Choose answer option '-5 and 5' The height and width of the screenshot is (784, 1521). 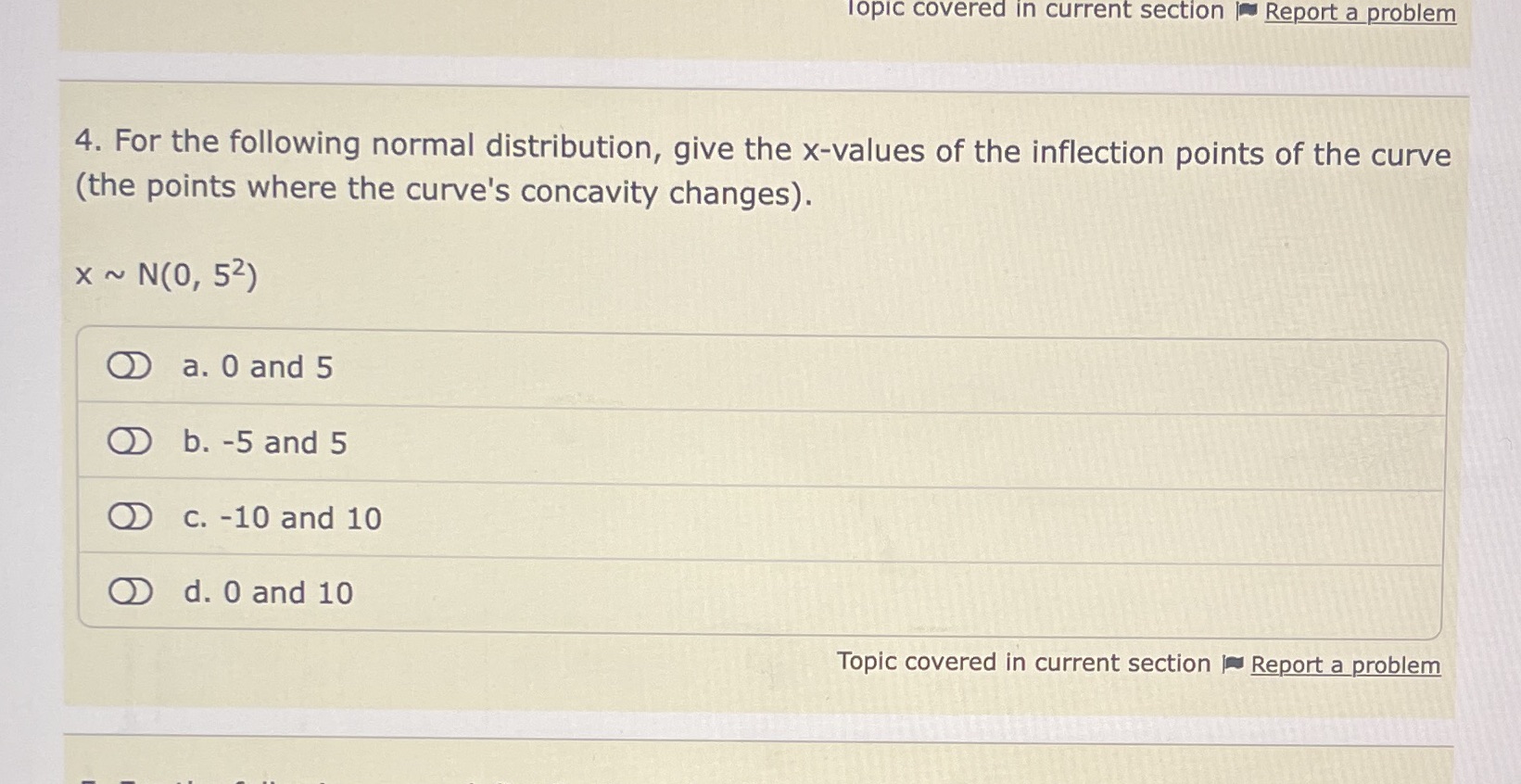click(x=262, y=443)
